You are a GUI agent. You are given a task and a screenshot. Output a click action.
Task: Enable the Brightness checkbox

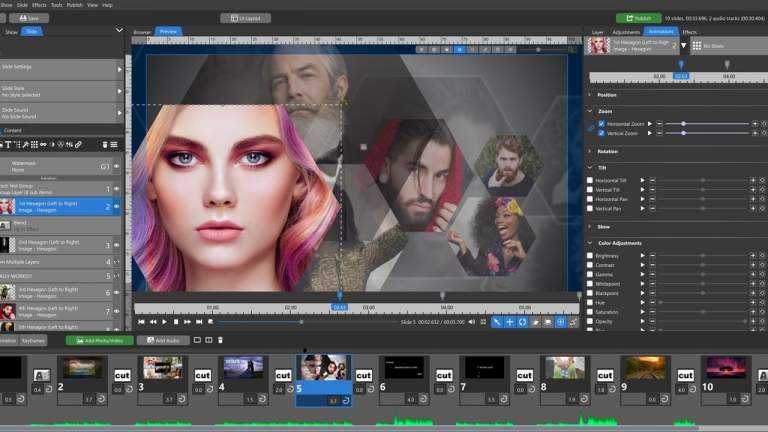click(x=590, y=256)
